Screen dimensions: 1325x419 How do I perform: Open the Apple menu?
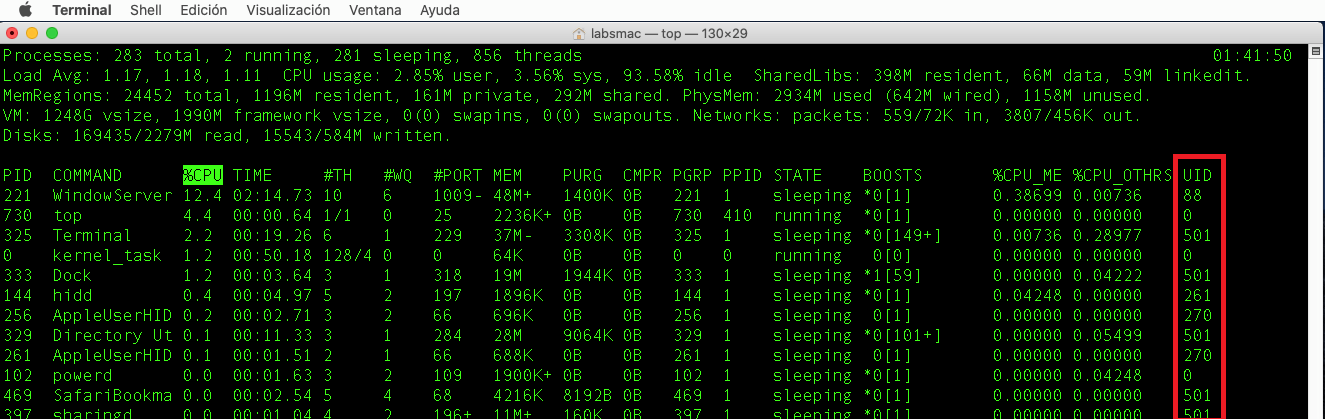coord(25,10)
